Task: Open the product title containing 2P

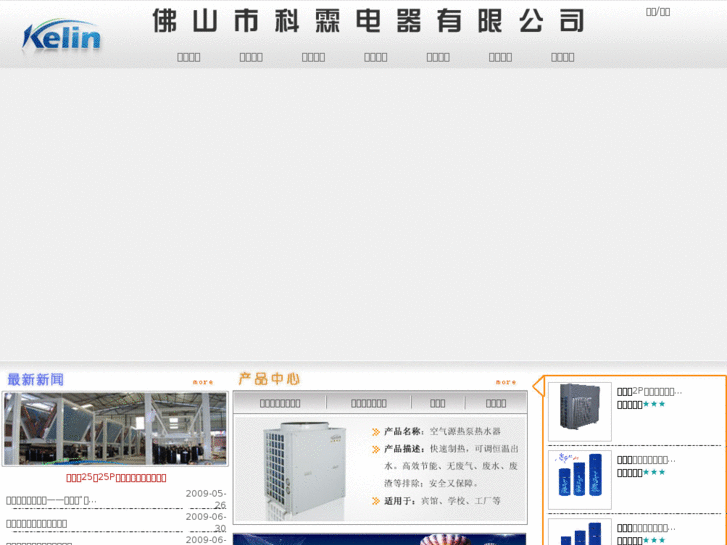Action: (649, 391)
